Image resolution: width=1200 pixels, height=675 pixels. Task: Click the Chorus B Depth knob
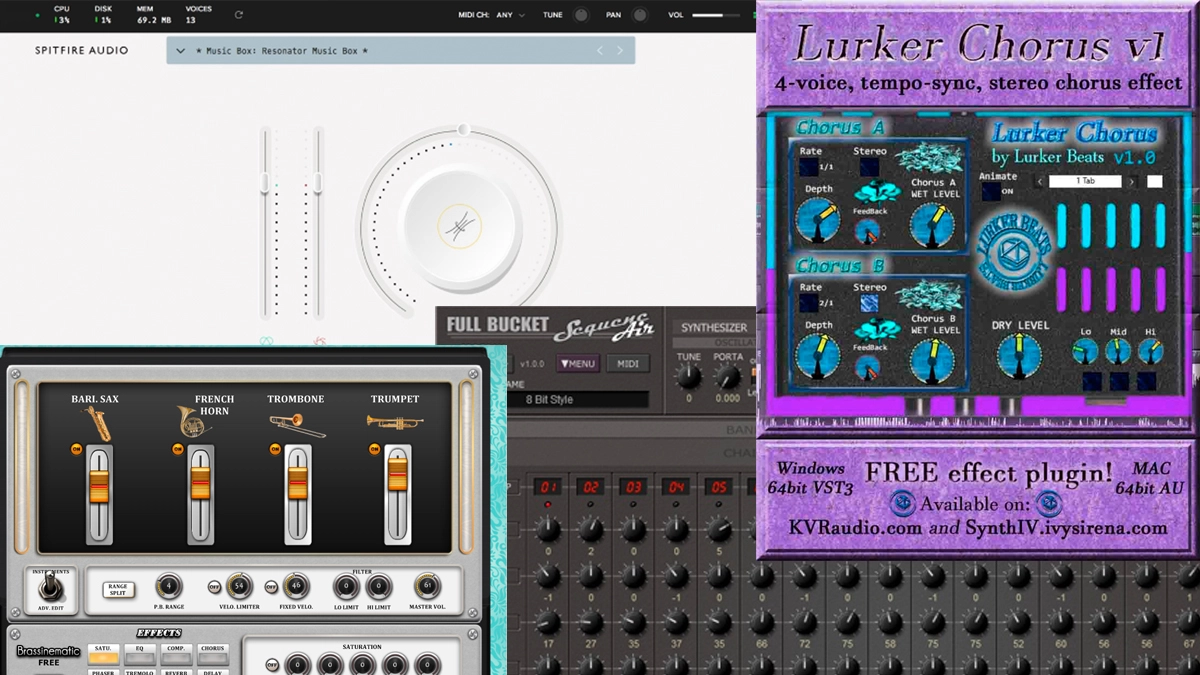click(818, 357)
